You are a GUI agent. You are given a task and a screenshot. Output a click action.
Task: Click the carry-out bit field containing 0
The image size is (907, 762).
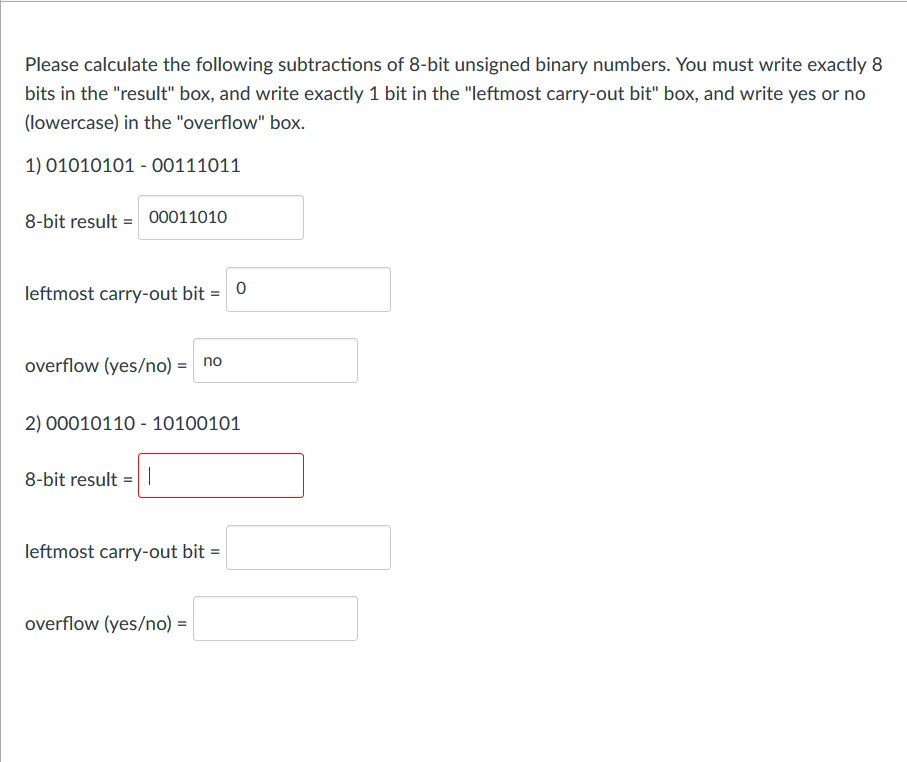point(308,289)
